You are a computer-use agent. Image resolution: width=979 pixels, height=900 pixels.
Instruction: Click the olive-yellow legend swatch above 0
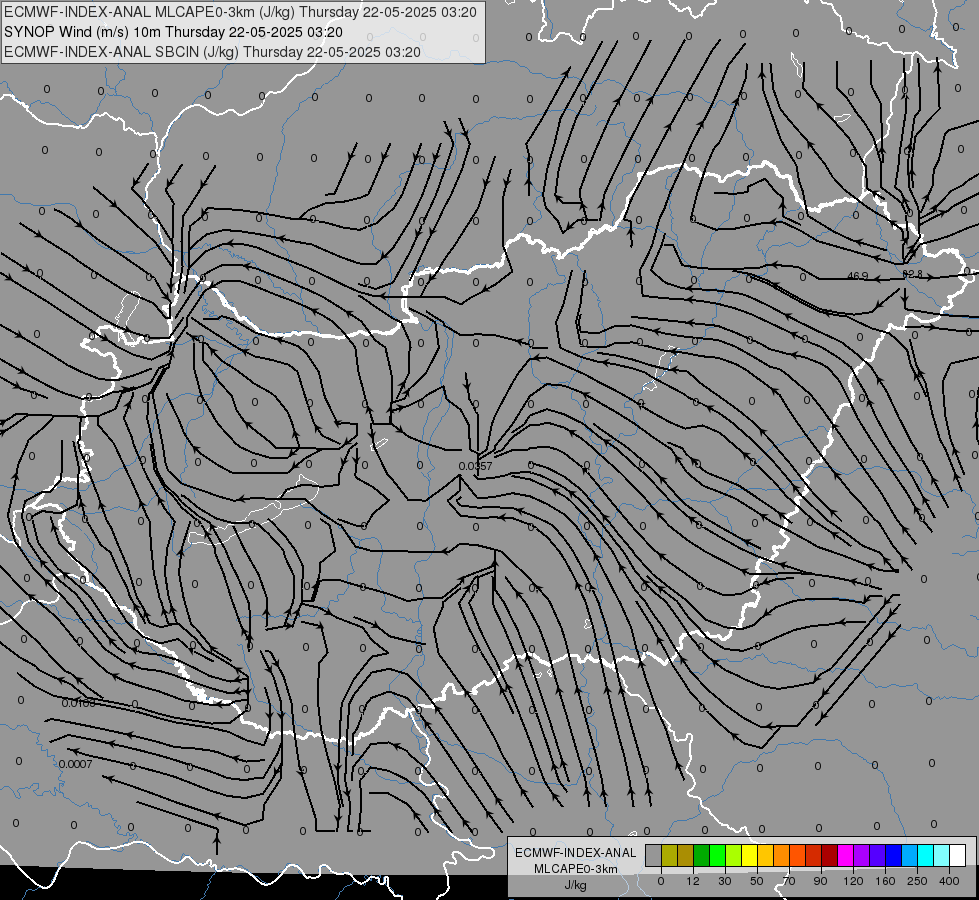pyautogui.click(x=669, y=856)
